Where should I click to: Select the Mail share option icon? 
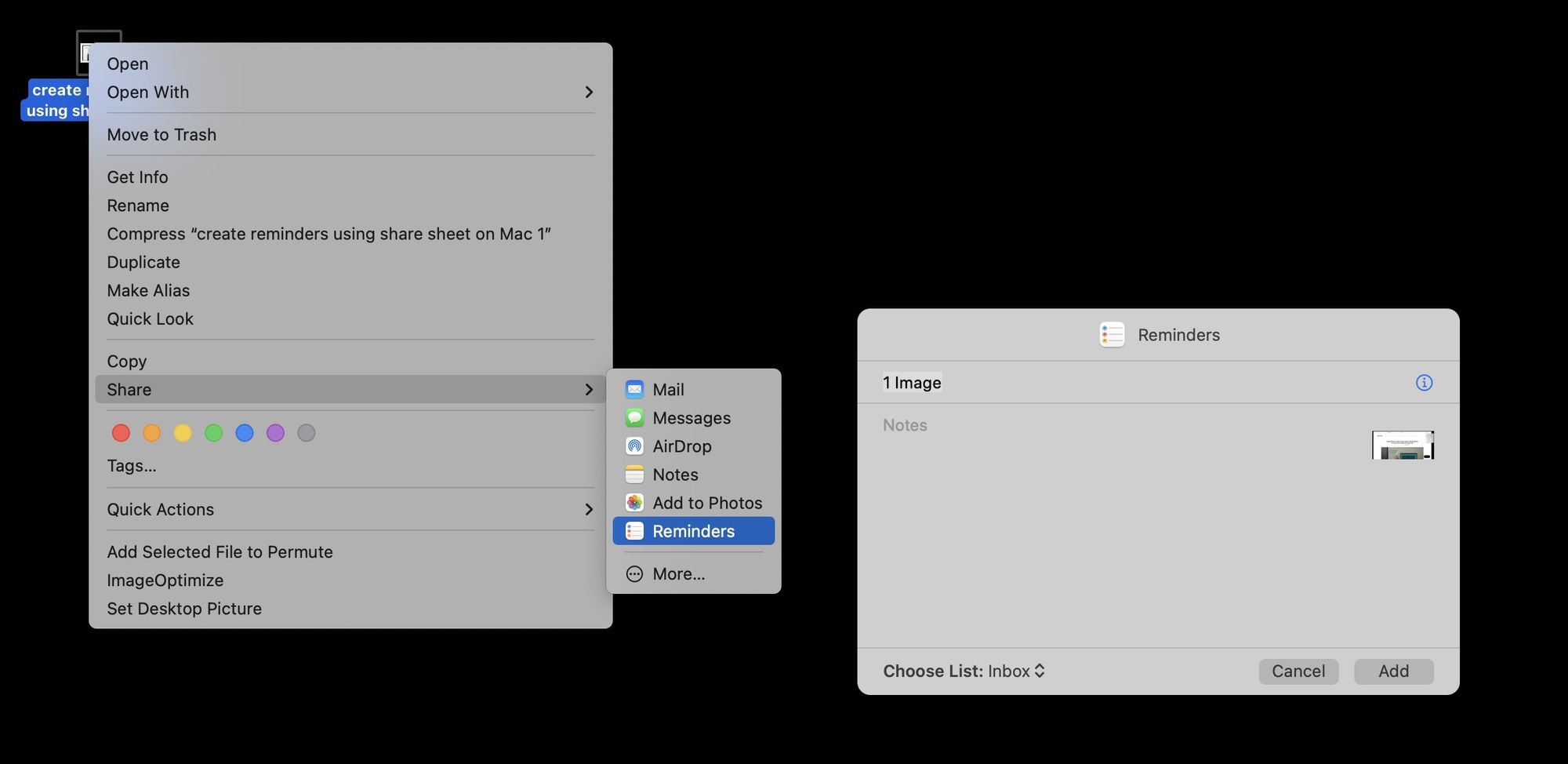(634, 388)
